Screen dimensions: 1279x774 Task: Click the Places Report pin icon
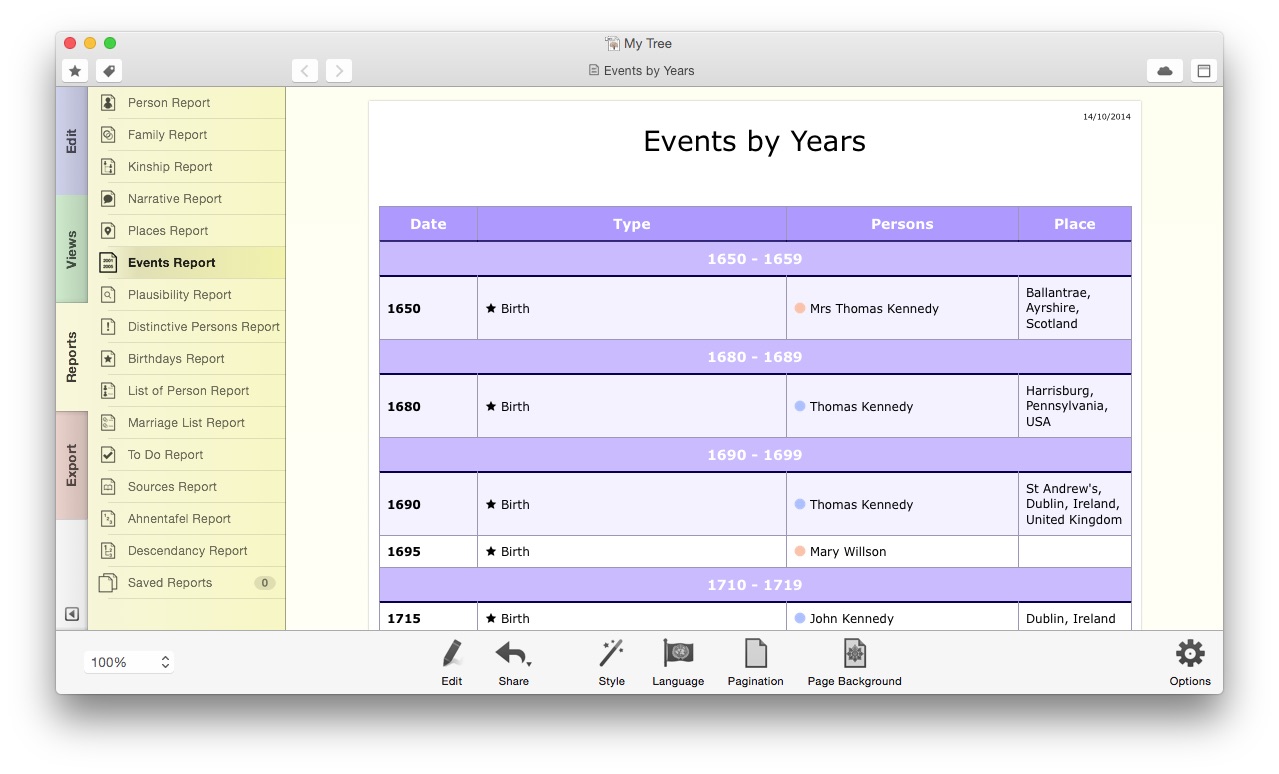pos(108,231)
